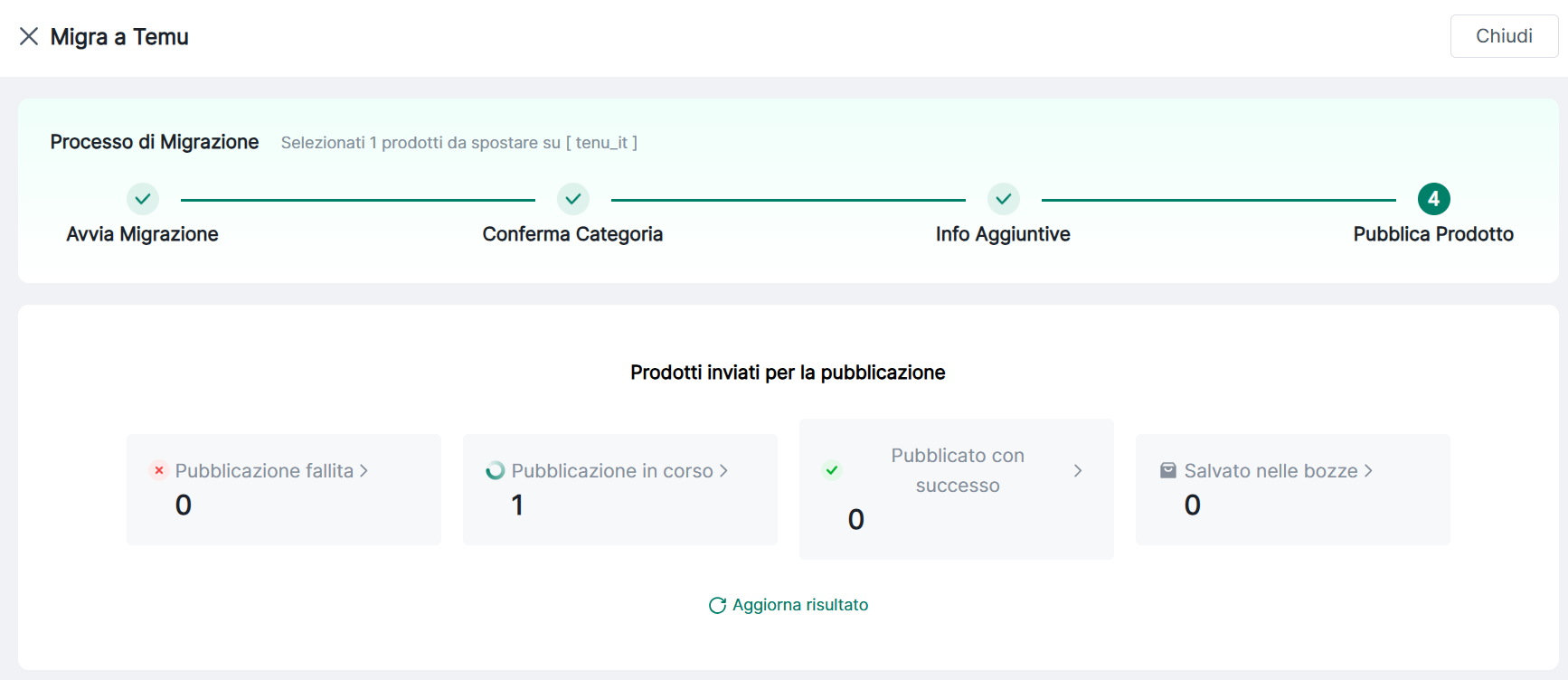This screenshot has height=680, width=1568.
Task: Expand the Pubblicazione in corso chevron
Action: 723,470
